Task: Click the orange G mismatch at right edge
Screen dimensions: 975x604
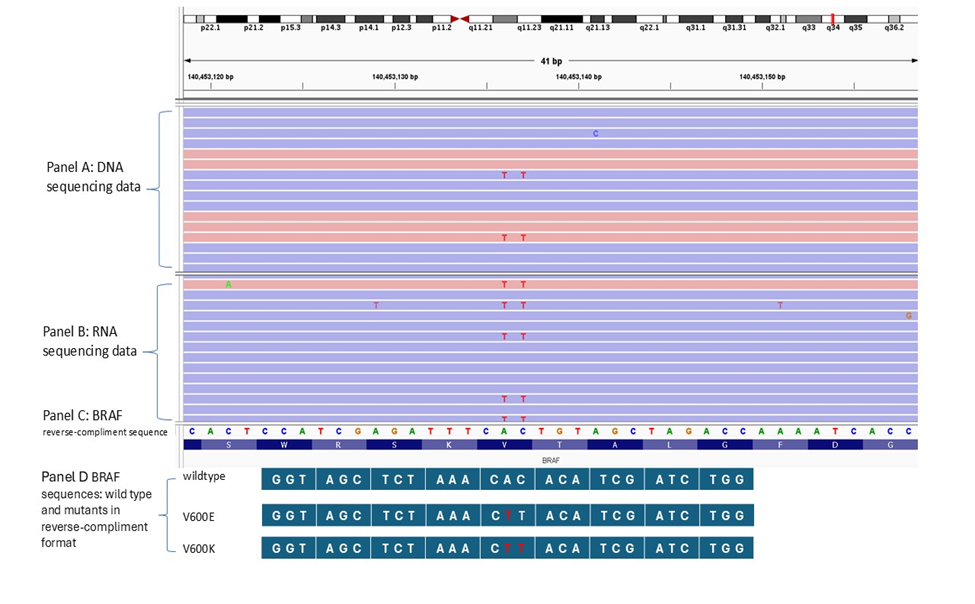Action: point(908,316)
